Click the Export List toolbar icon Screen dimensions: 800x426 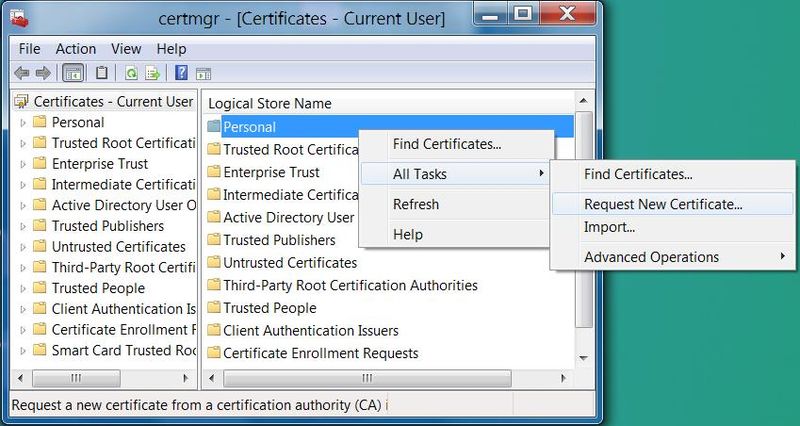click(x=153, y=73)
